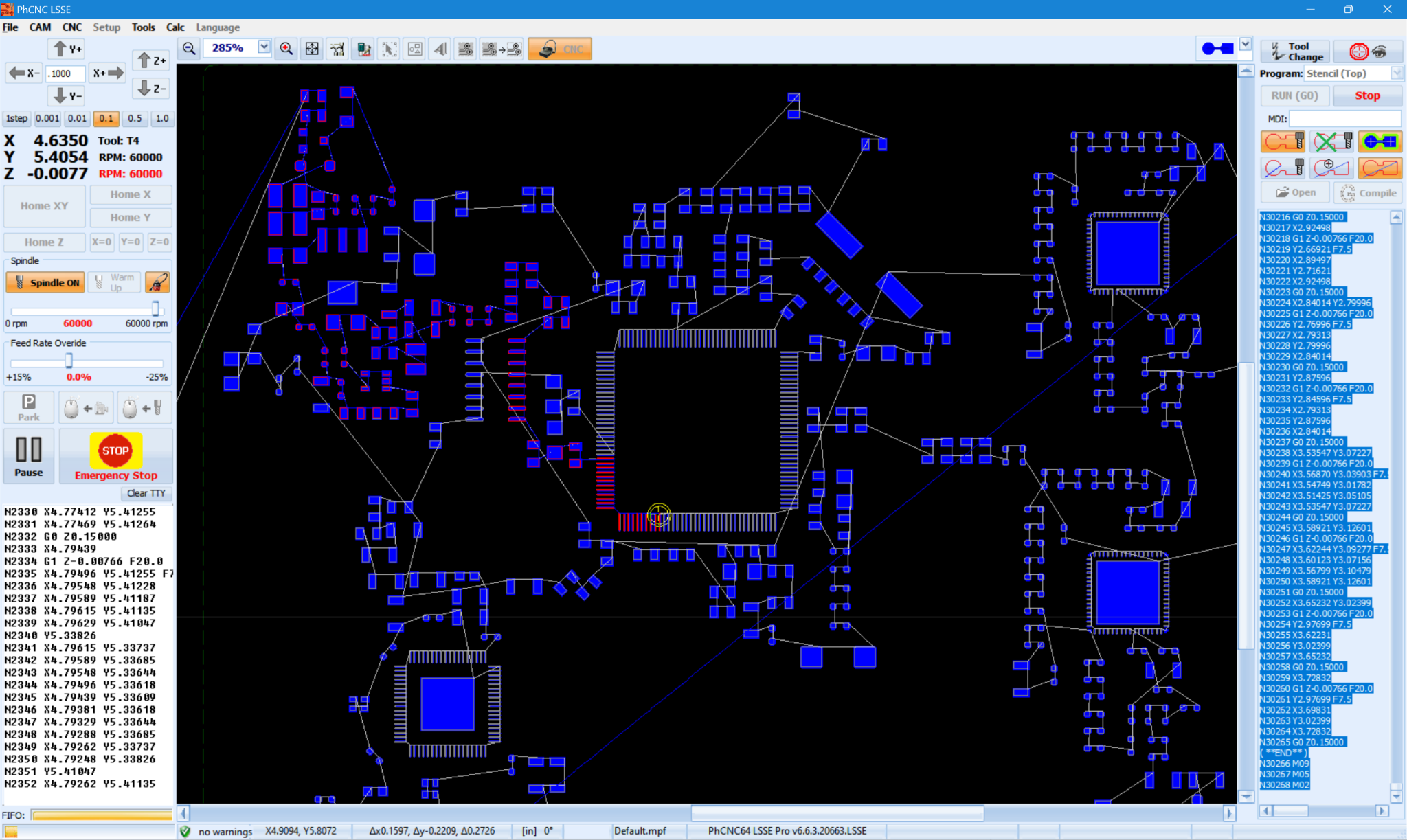
Task: Open the CAM menu
Action: point(40,27)
